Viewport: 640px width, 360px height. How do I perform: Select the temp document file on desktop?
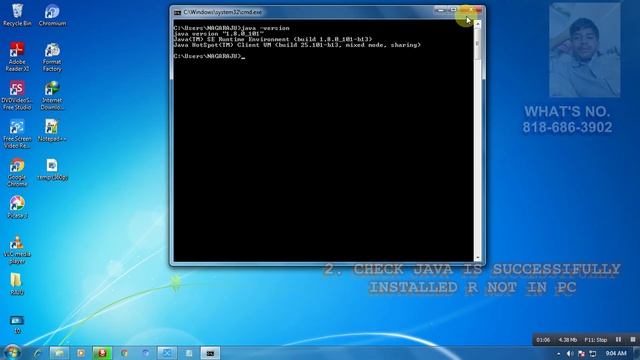(52, 169)
